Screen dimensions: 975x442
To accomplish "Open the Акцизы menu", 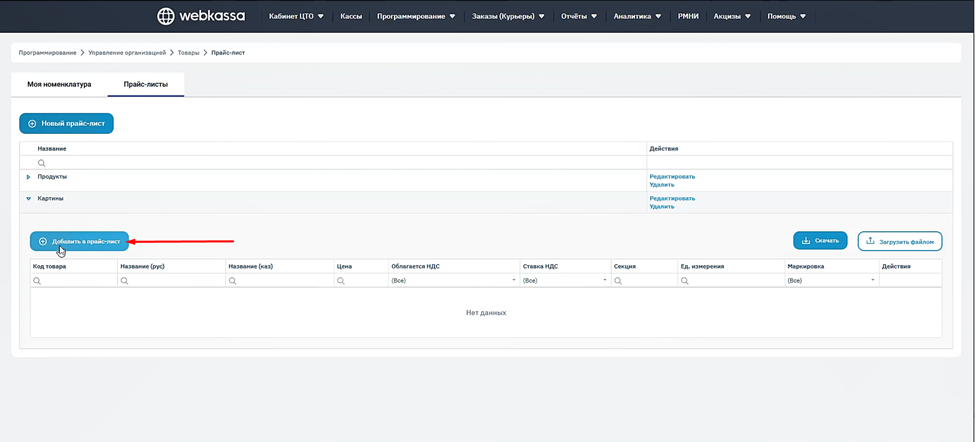I will 732,17.
